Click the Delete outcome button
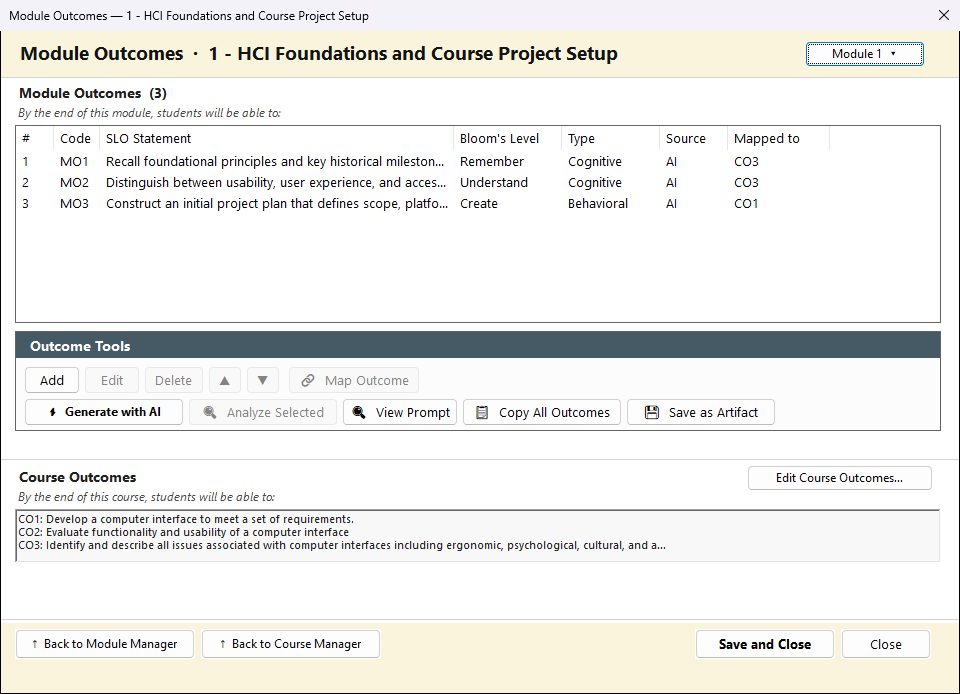 tap(173, 380)
